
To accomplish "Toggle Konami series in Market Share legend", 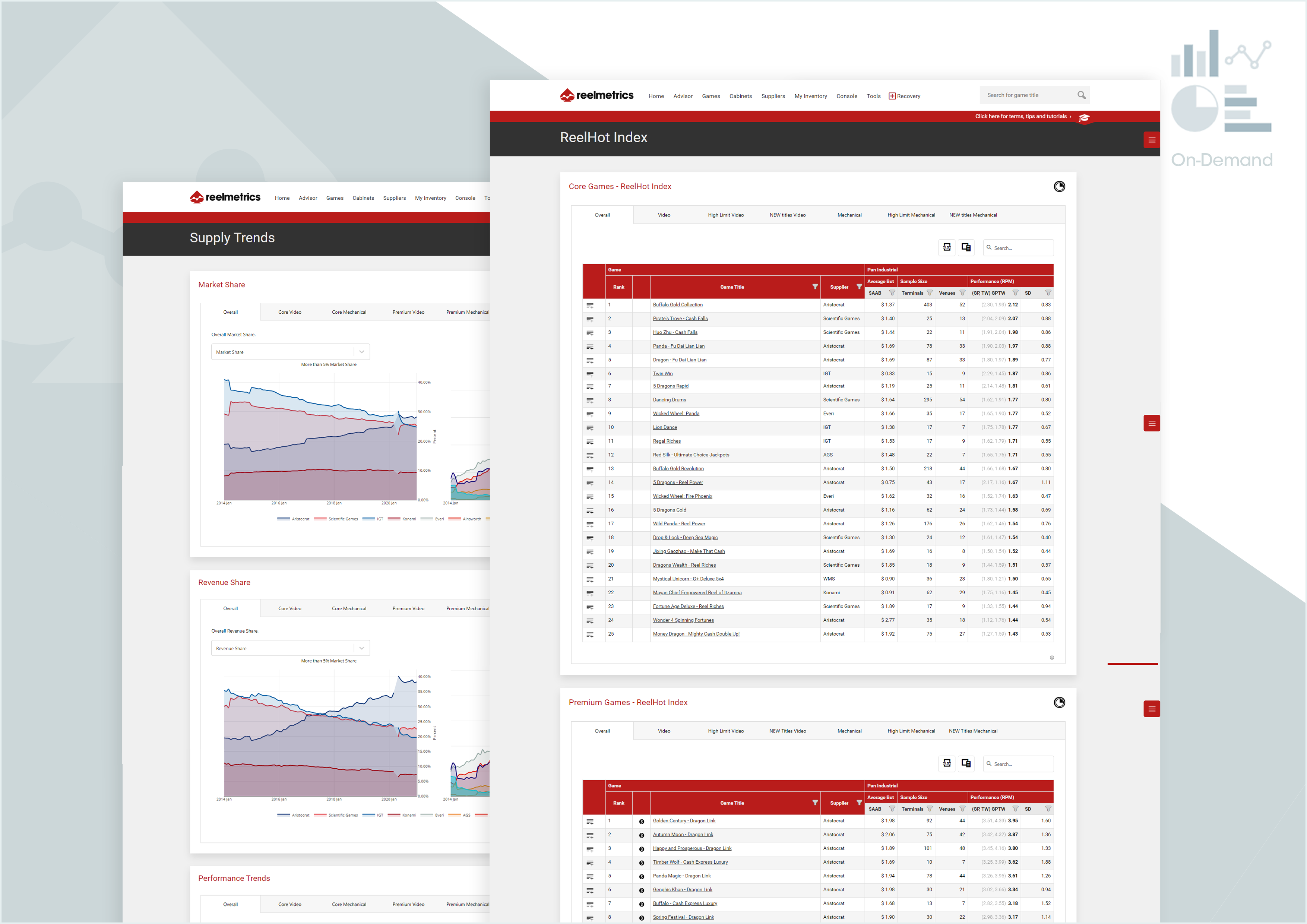I will click(x=402, y=519).
